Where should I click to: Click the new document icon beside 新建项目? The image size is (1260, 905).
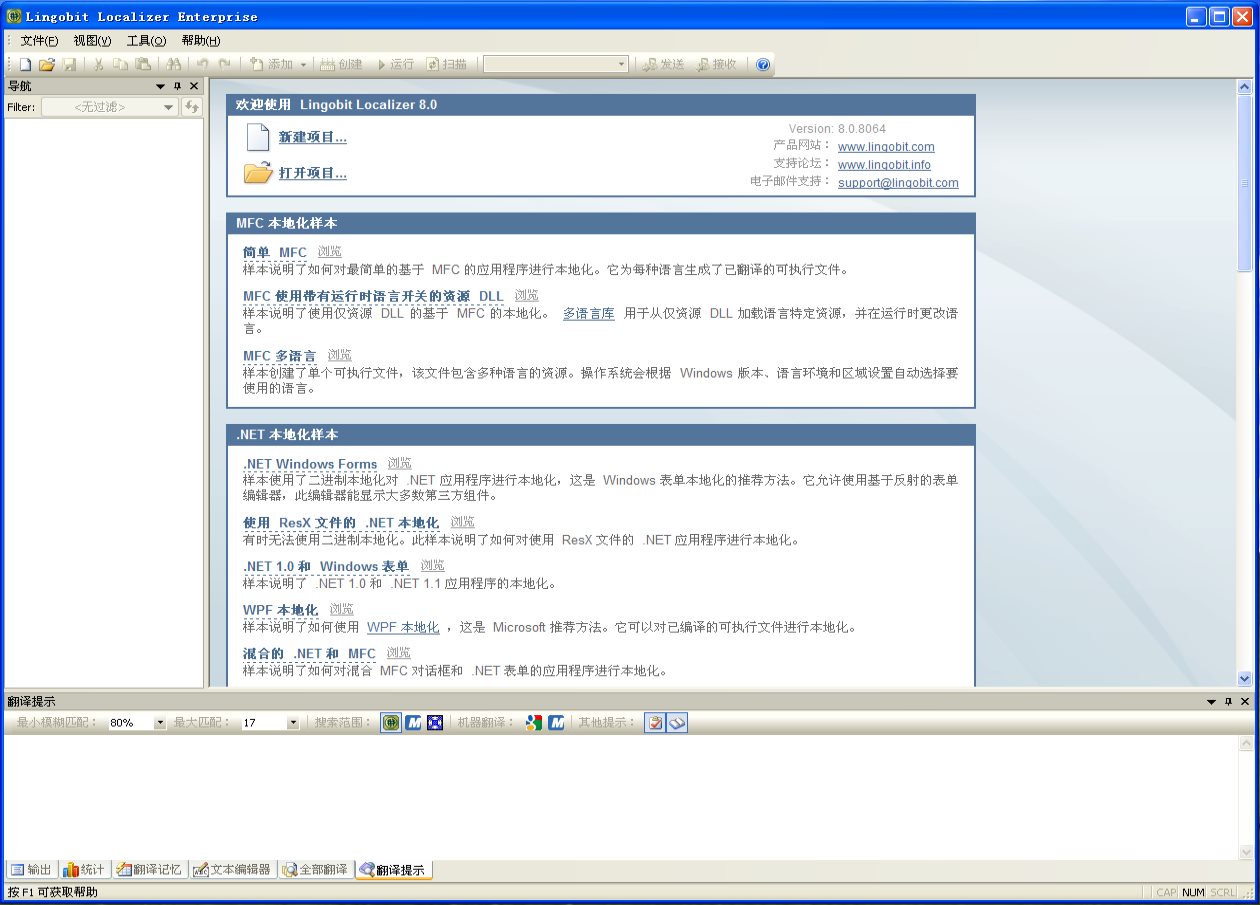point(258,137)
